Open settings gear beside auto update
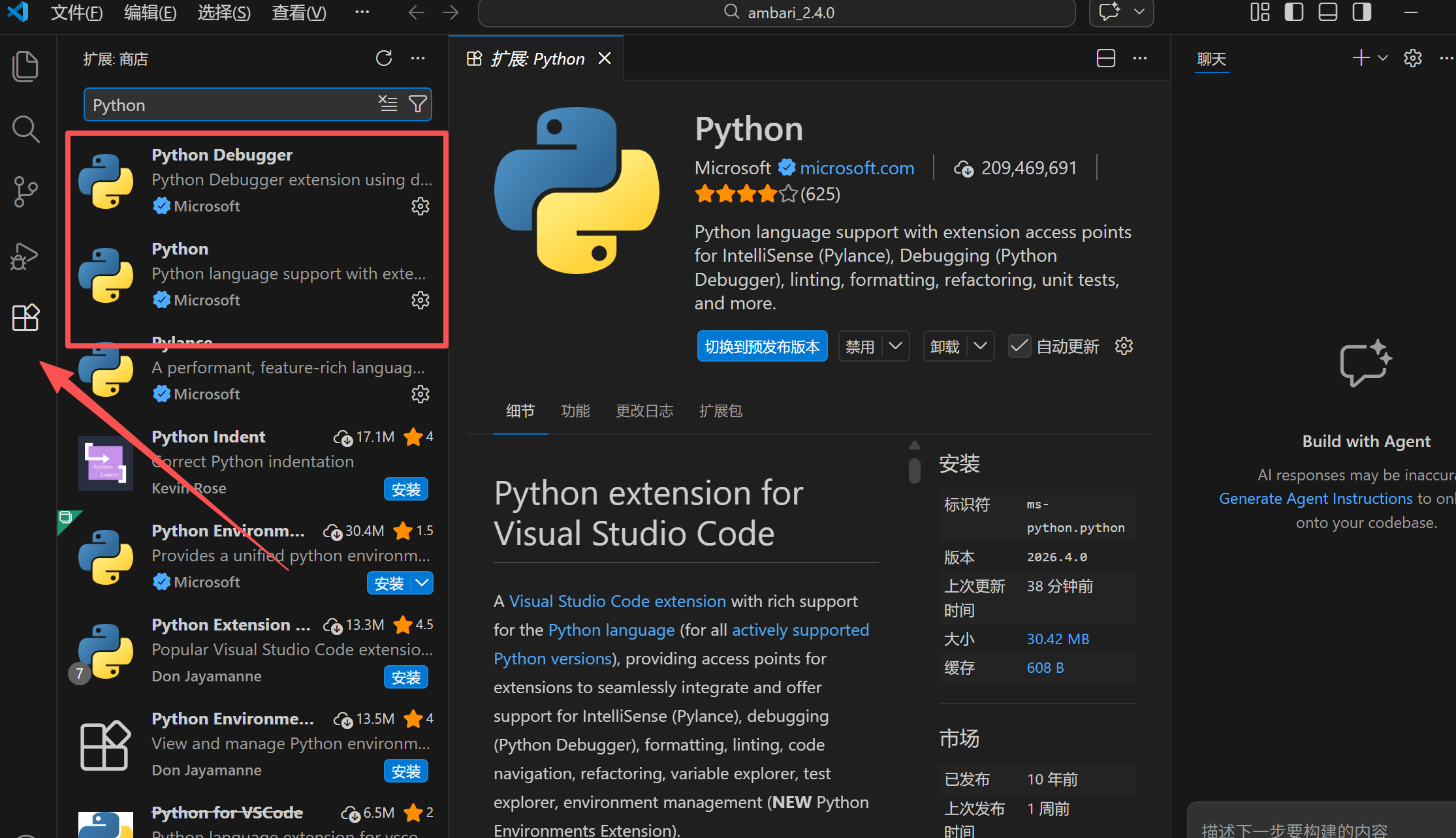This screenshot has width=1456, height=838. pos(1124,346)
